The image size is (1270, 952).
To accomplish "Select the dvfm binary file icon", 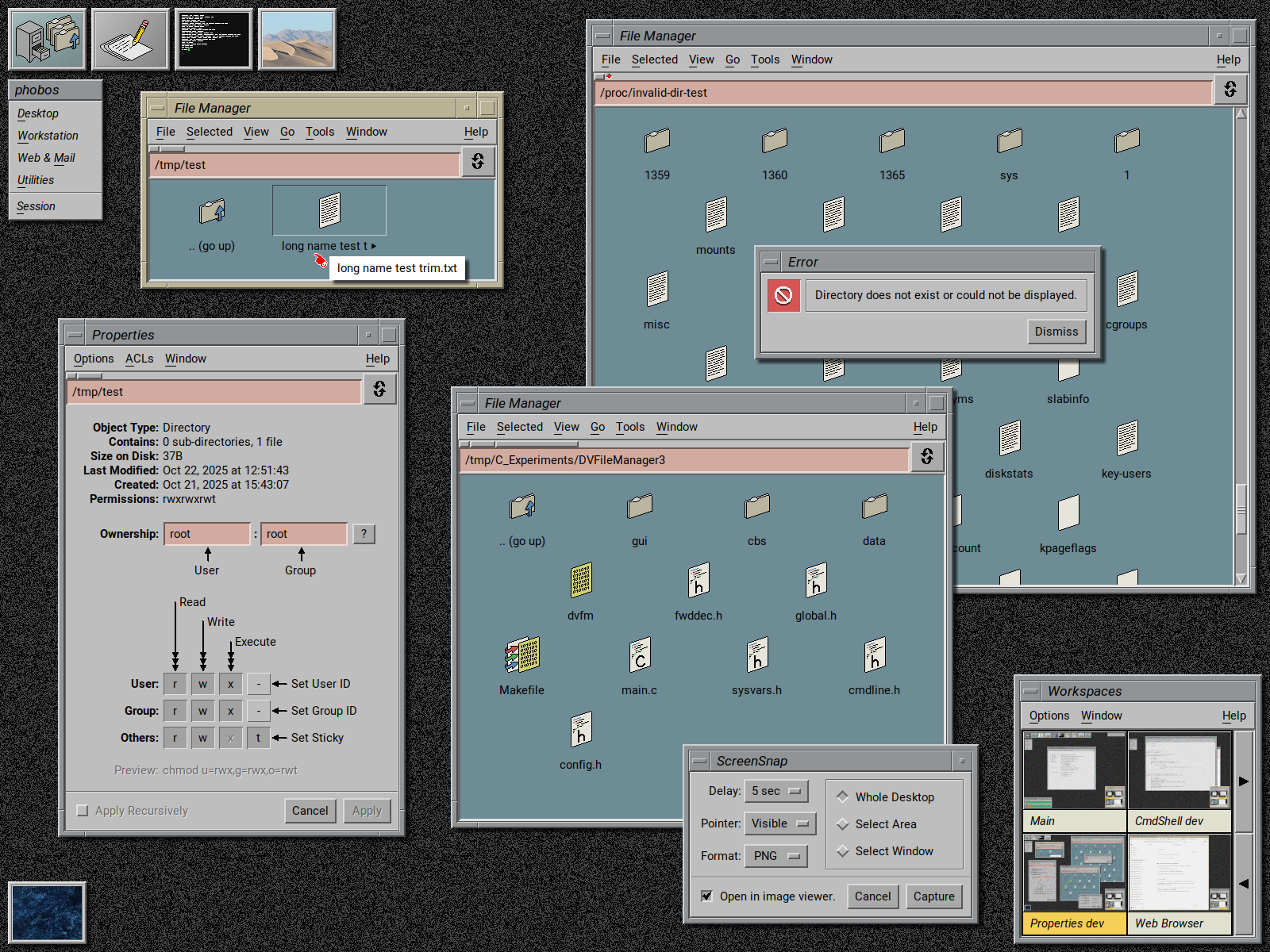I will click(x=581, y=581).
